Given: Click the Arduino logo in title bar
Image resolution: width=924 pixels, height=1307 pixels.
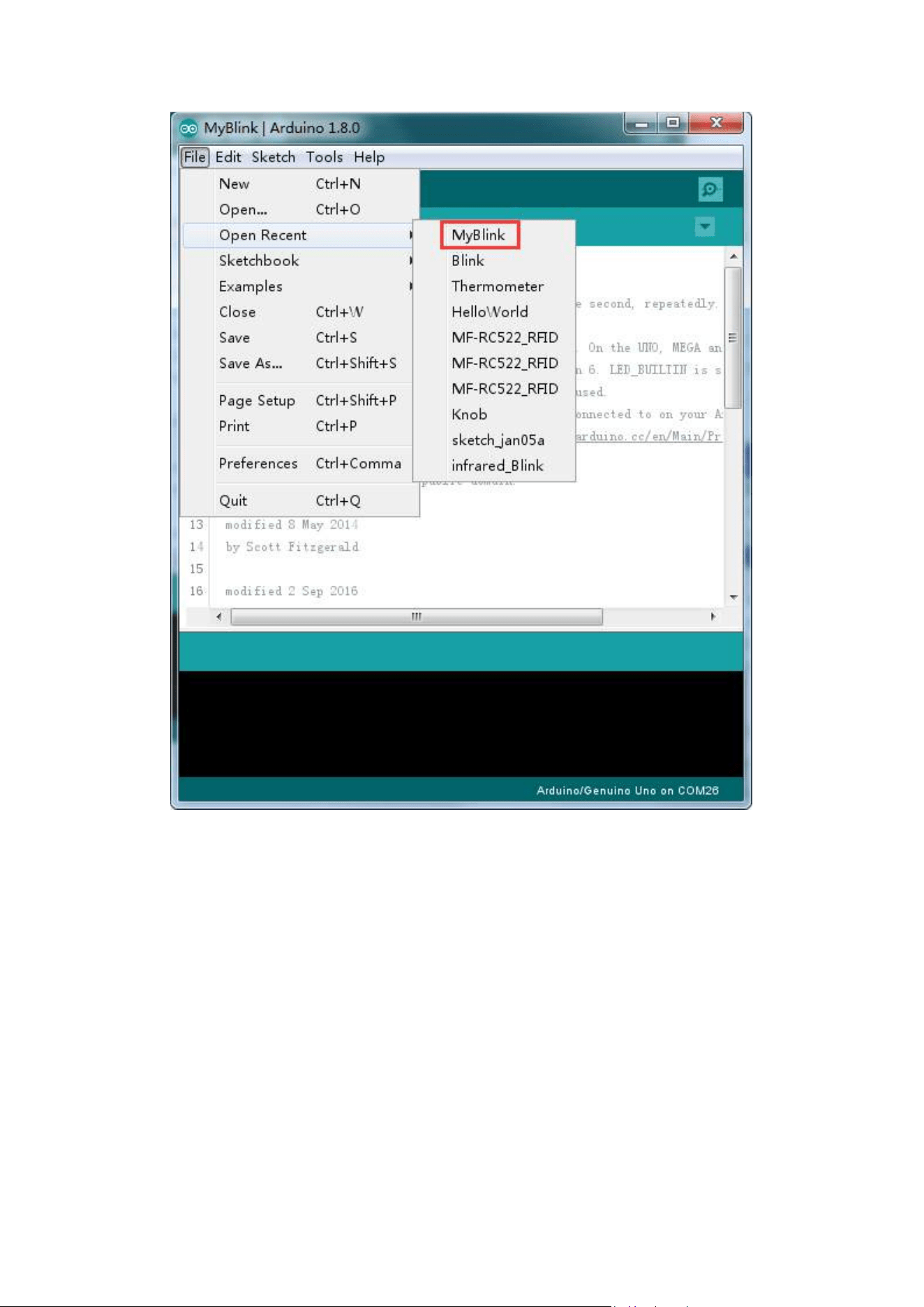Looking at the screenshot, I should 188,128.
